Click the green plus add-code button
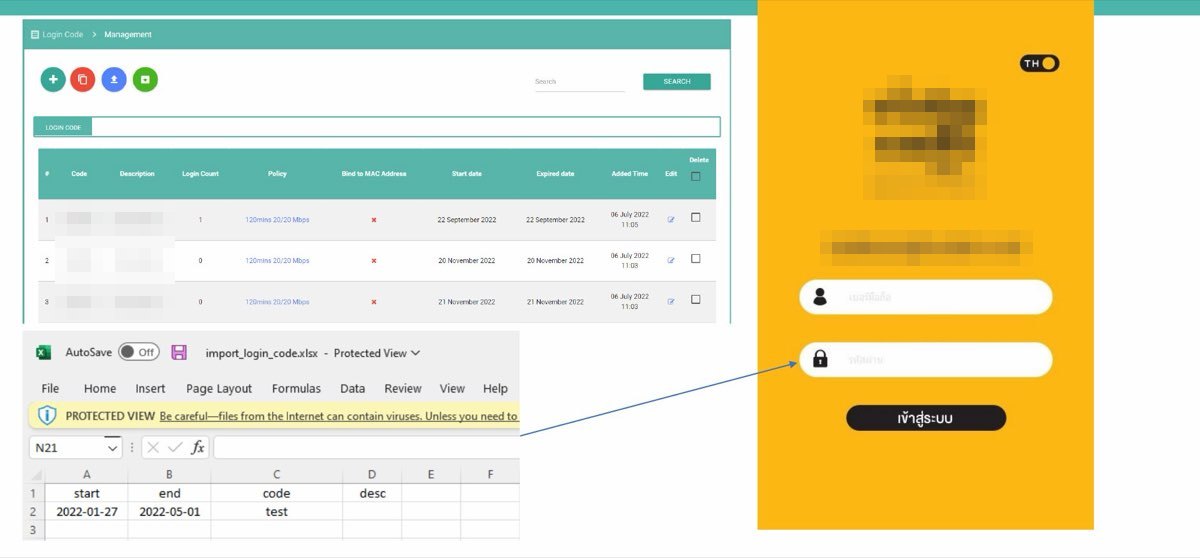 coord(53,80)
